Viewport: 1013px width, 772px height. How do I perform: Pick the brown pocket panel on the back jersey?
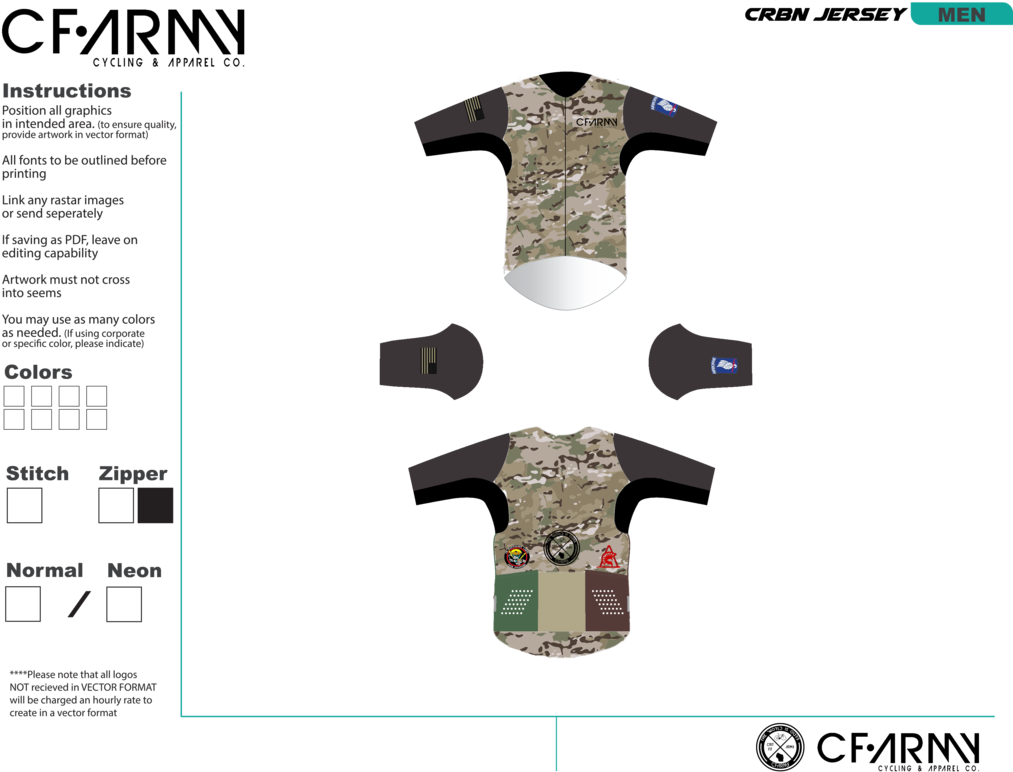(607, 601)
